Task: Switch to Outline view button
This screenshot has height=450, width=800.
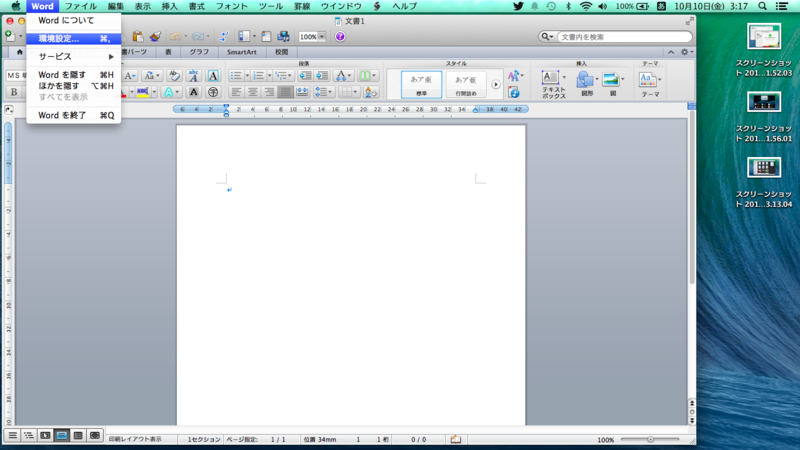Action: 29,435
